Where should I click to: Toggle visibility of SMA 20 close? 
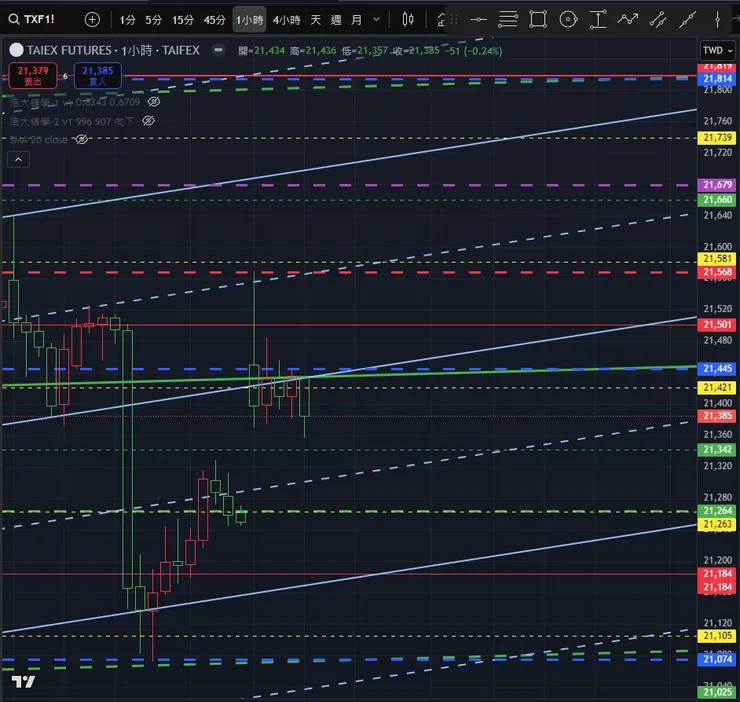pos(82,139)
